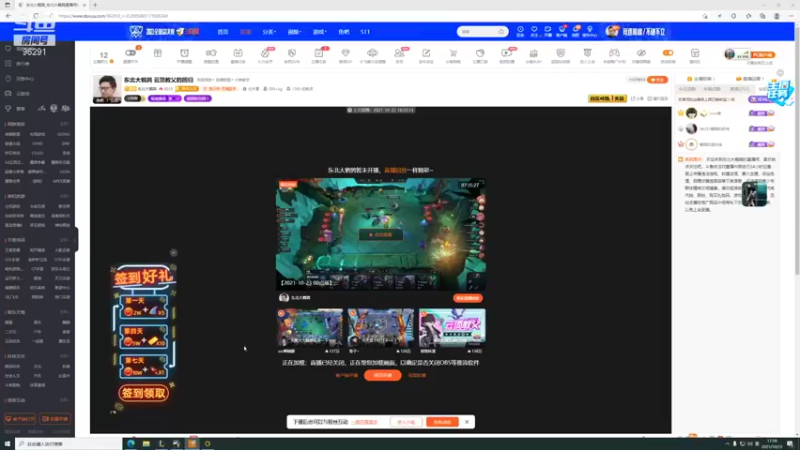Expand the 游戏 dropdown in top navigation
The image size is (800, 450).
click(x=319, y=32)
